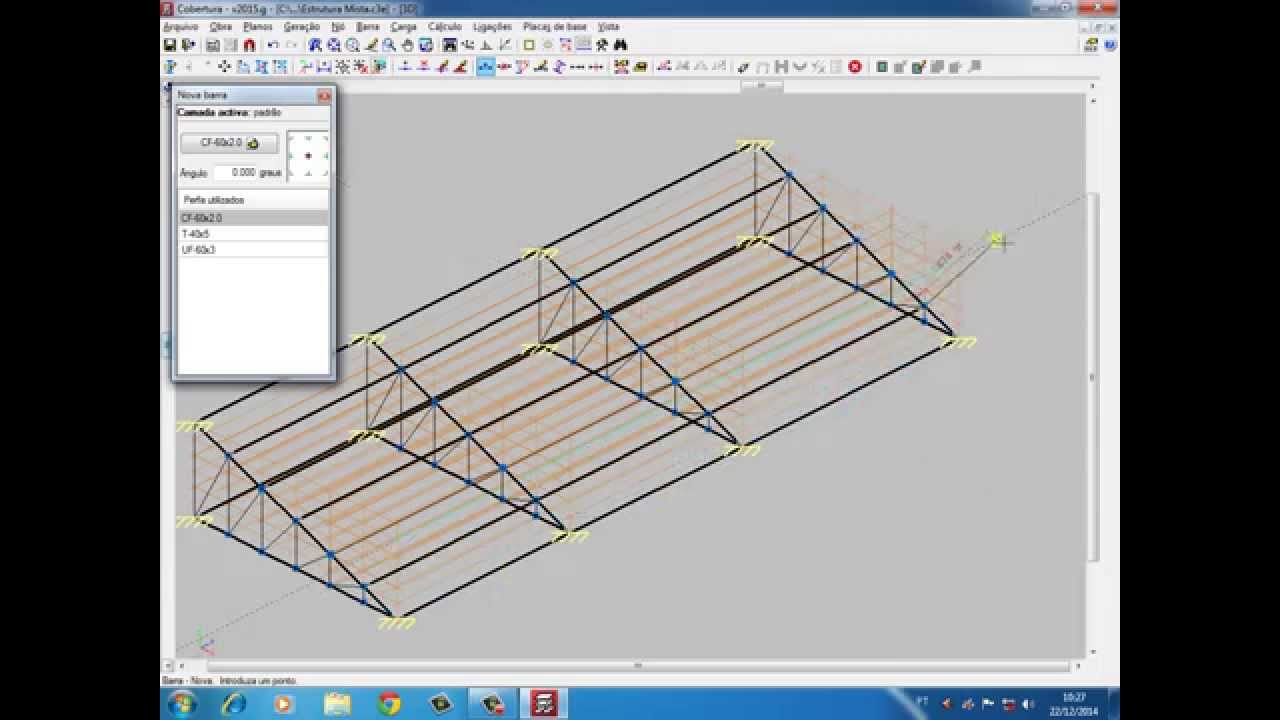The height and width of the screenshot is (720, 1280).
Task: Open Google Chrome from the taskbar
Action: click(x=389, y=703)
